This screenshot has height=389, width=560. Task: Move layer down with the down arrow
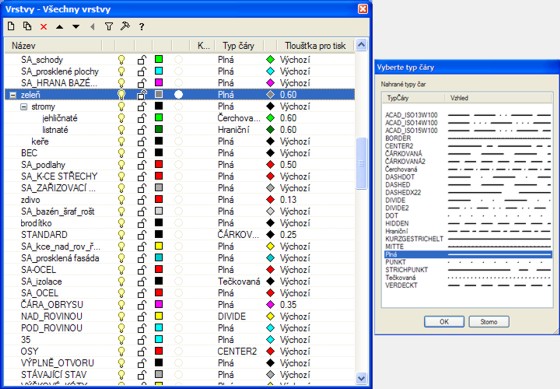76,27
